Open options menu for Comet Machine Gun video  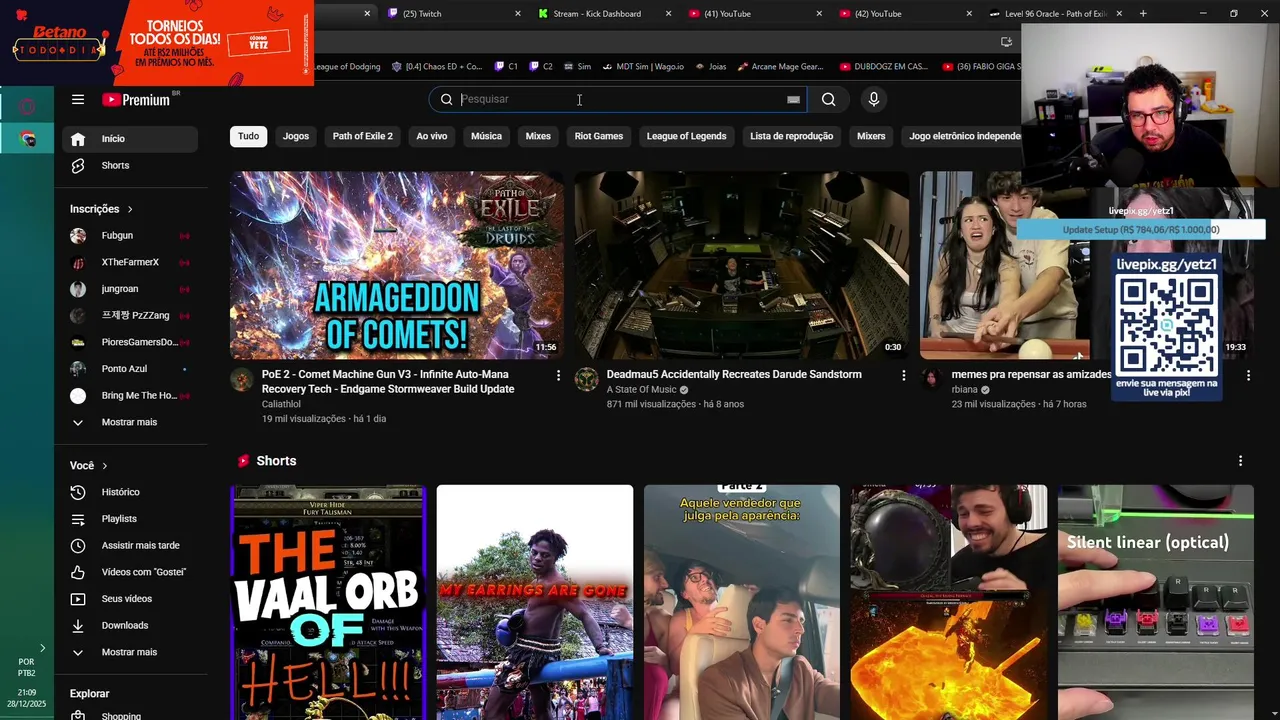pyautogui.click(x=558, y=375)
